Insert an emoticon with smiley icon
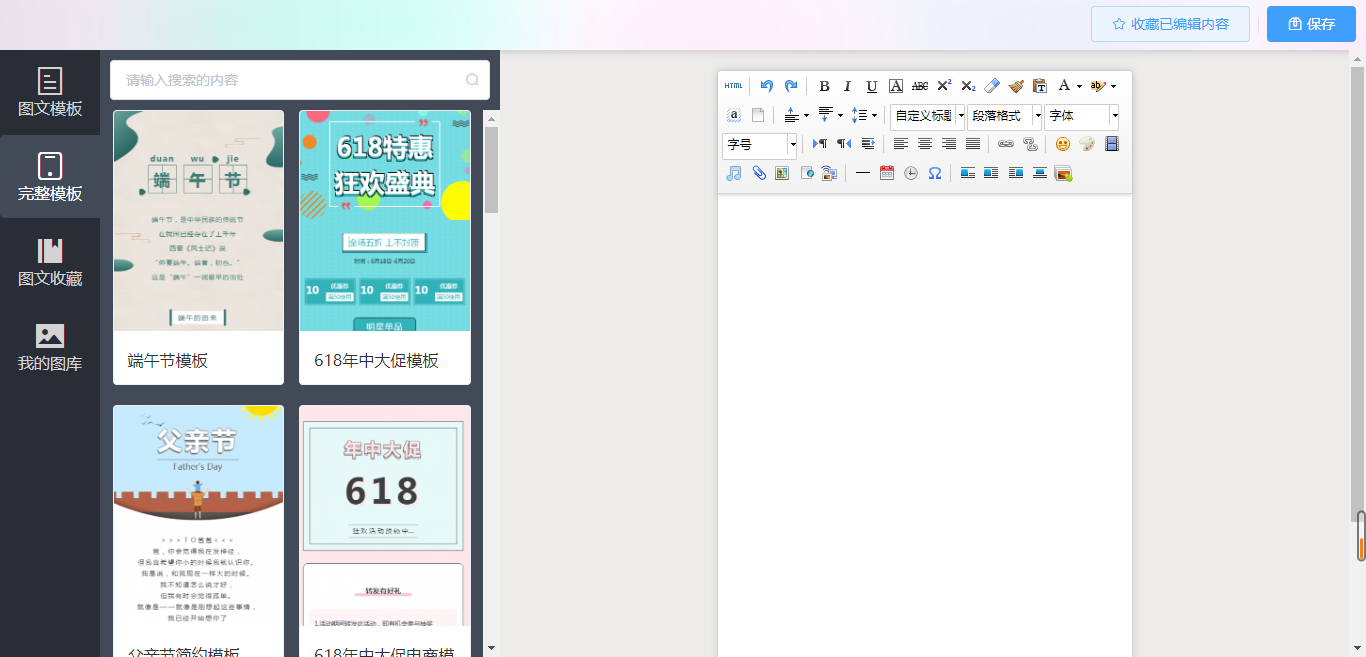 click(x=1063, y=144)
